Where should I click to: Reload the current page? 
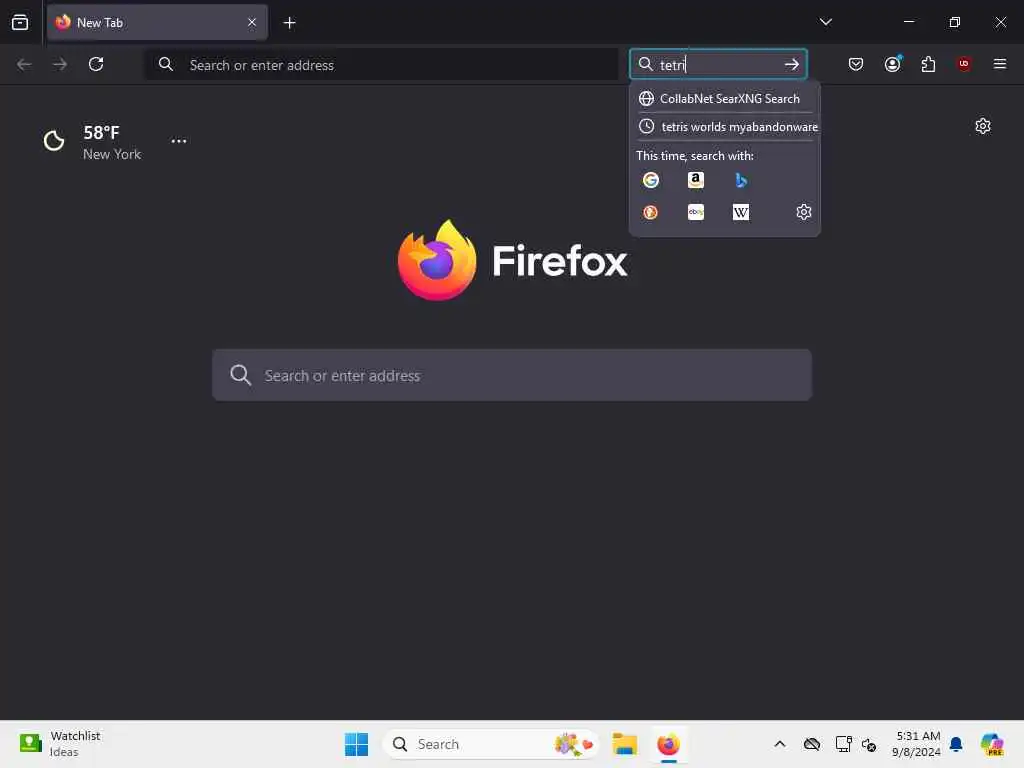(x=96, y=64)
